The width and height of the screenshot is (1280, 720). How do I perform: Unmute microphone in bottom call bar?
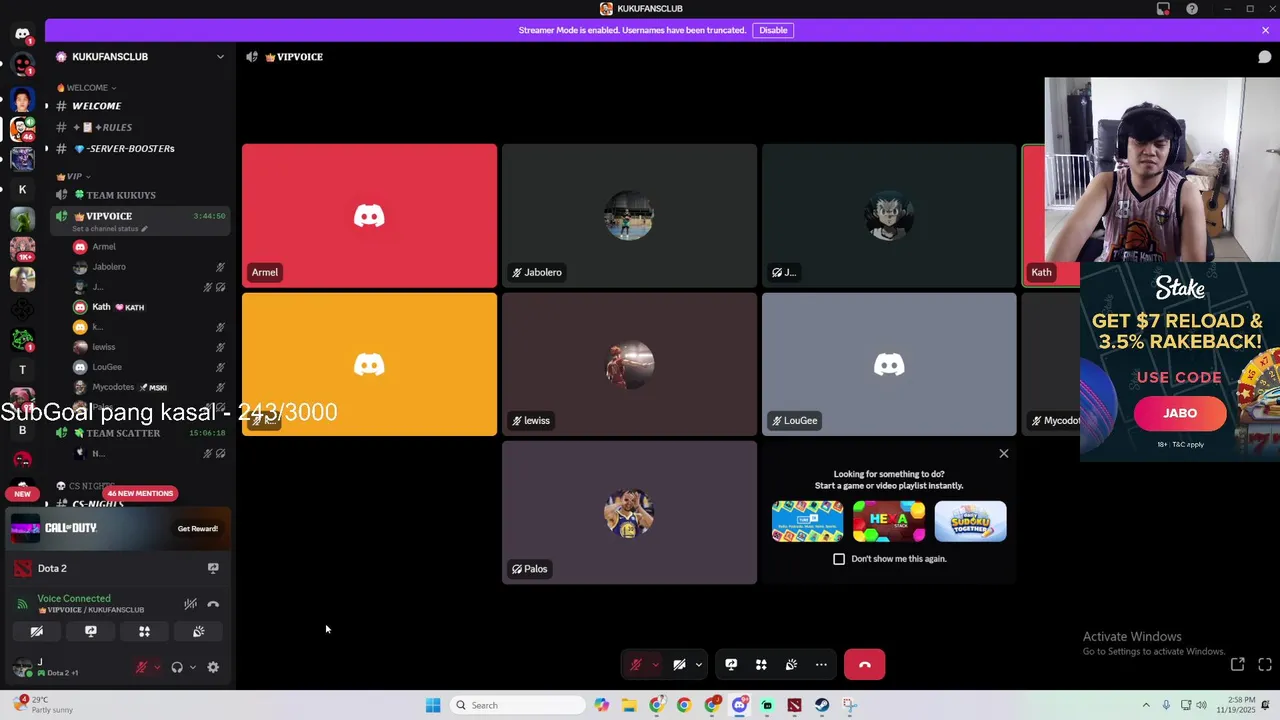(636, 665)
